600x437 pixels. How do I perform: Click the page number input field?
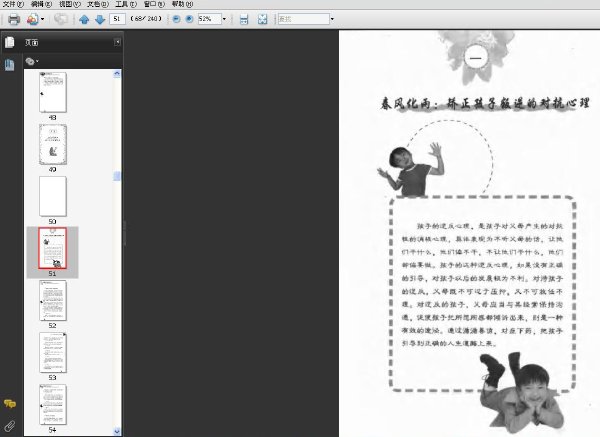(117, 19)
